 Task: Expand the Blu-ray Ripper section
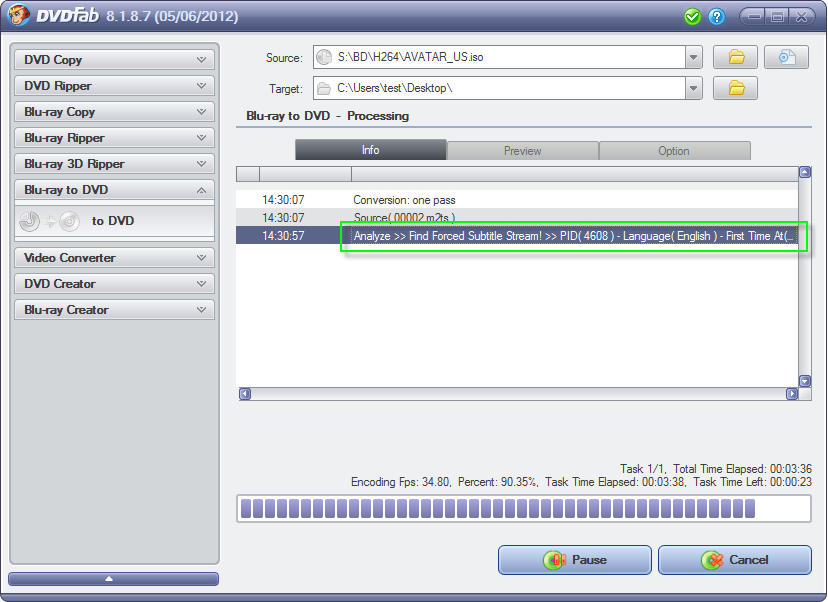(114, 138)
